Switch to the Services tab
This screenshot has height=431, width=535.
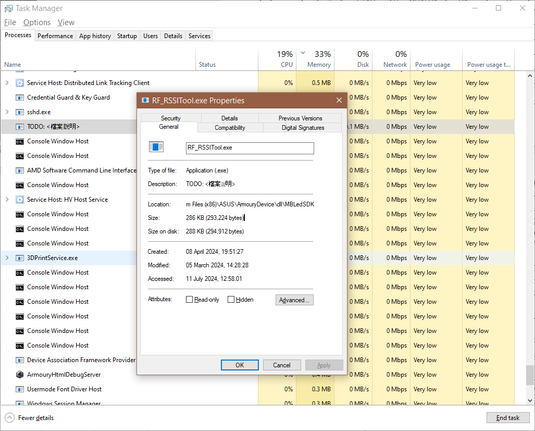pos(199,36)
